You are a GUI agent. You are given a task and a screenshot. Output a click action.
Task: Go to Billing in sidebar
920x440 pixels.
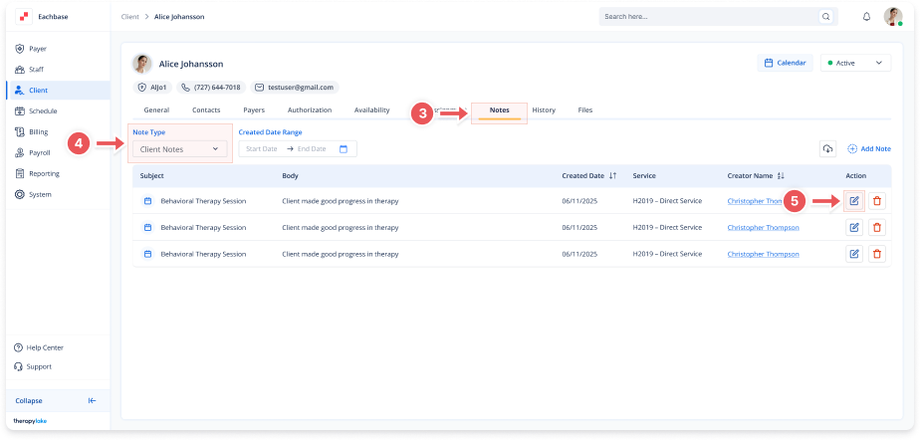38,132
